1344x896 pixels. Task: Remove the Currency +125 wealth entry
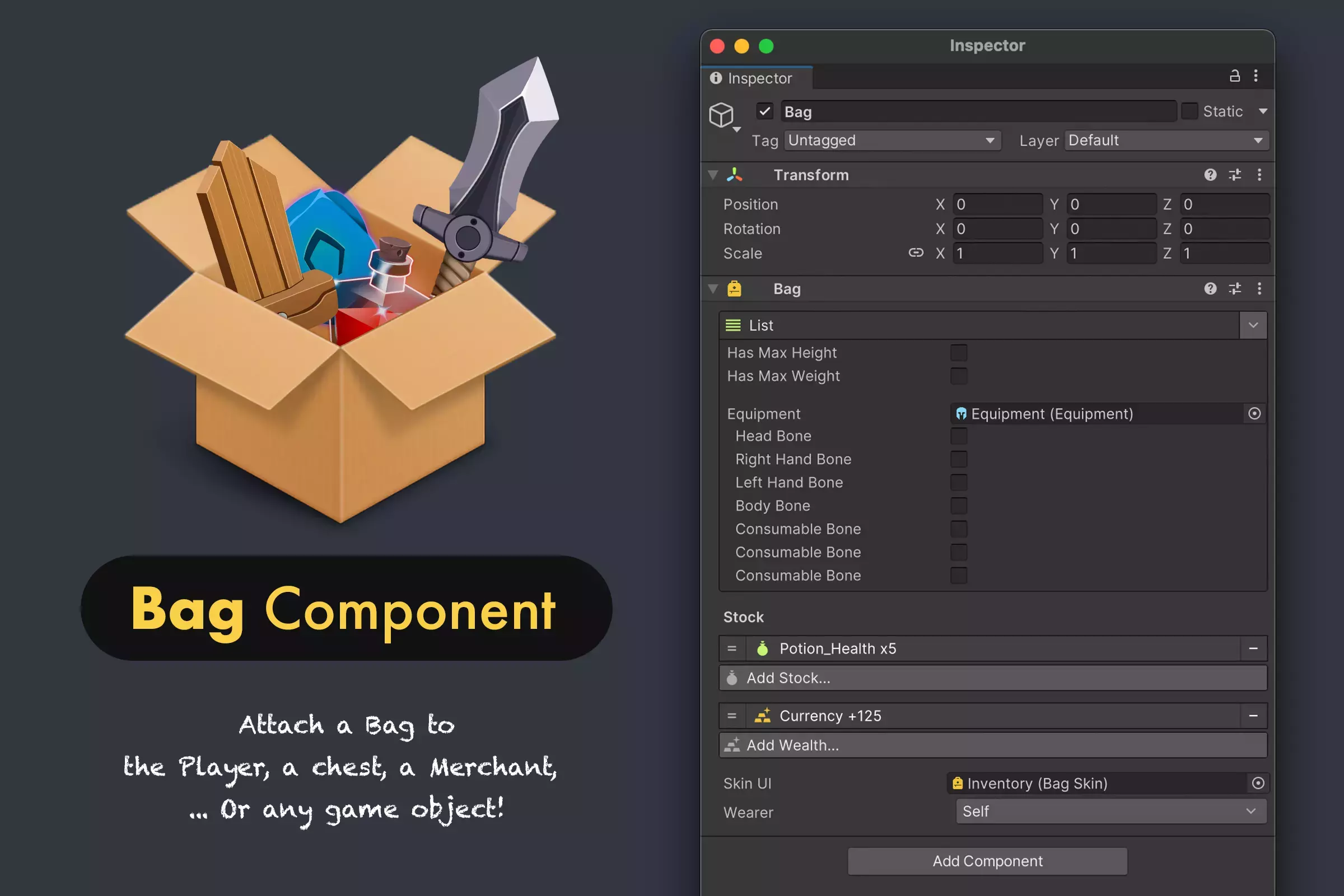pyautogui.click(x=1253, y=716)
